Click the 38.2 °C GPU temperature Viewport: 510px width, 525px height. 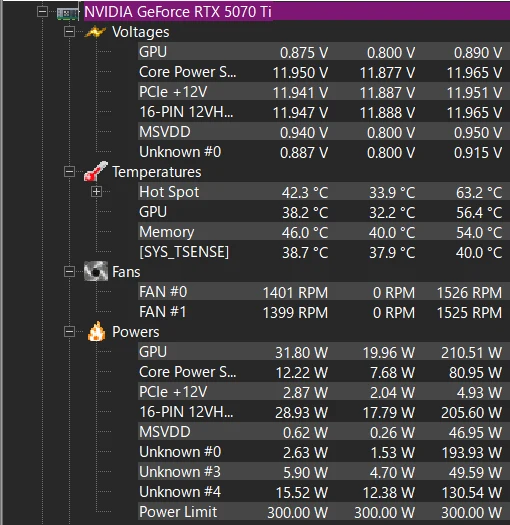(x=305, y=213)
